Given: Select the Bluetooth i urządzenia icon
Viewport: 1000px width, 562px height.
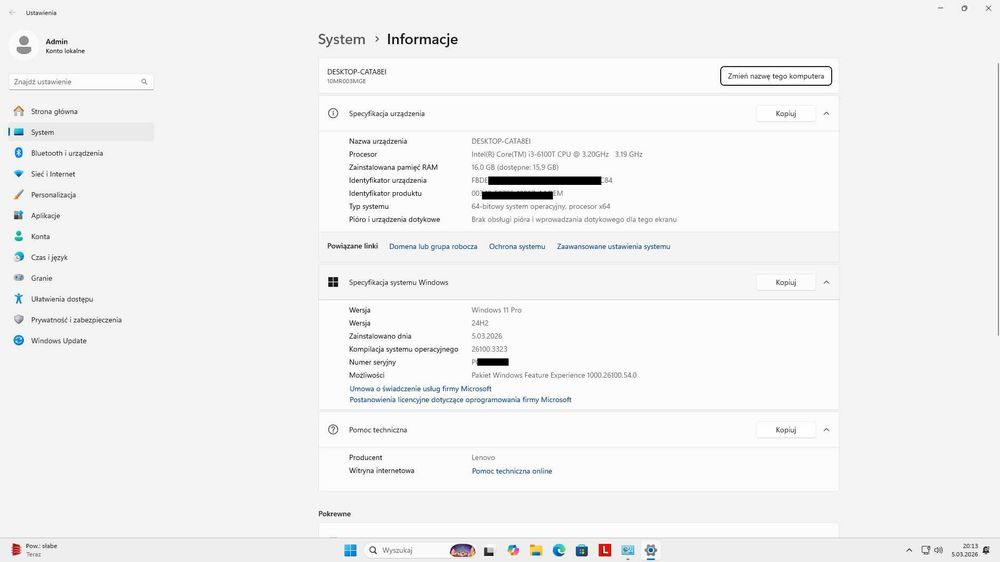Looking at the screenshot, I should pyautogui.click(x=18, y=153).
